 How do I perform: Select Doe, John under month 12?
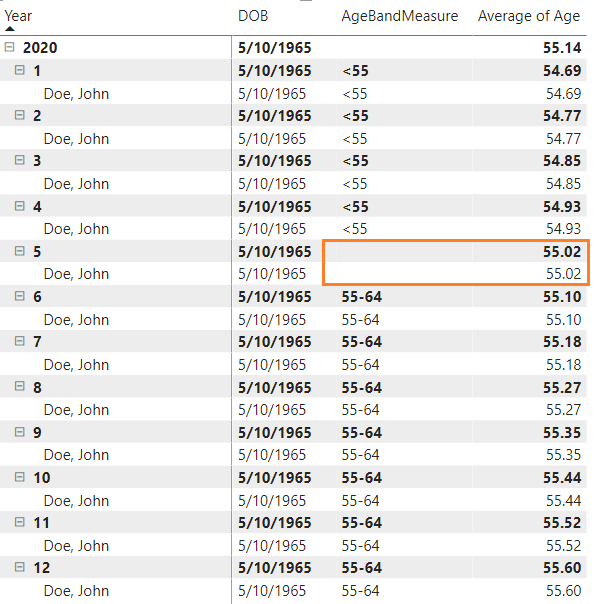(76, 591)
